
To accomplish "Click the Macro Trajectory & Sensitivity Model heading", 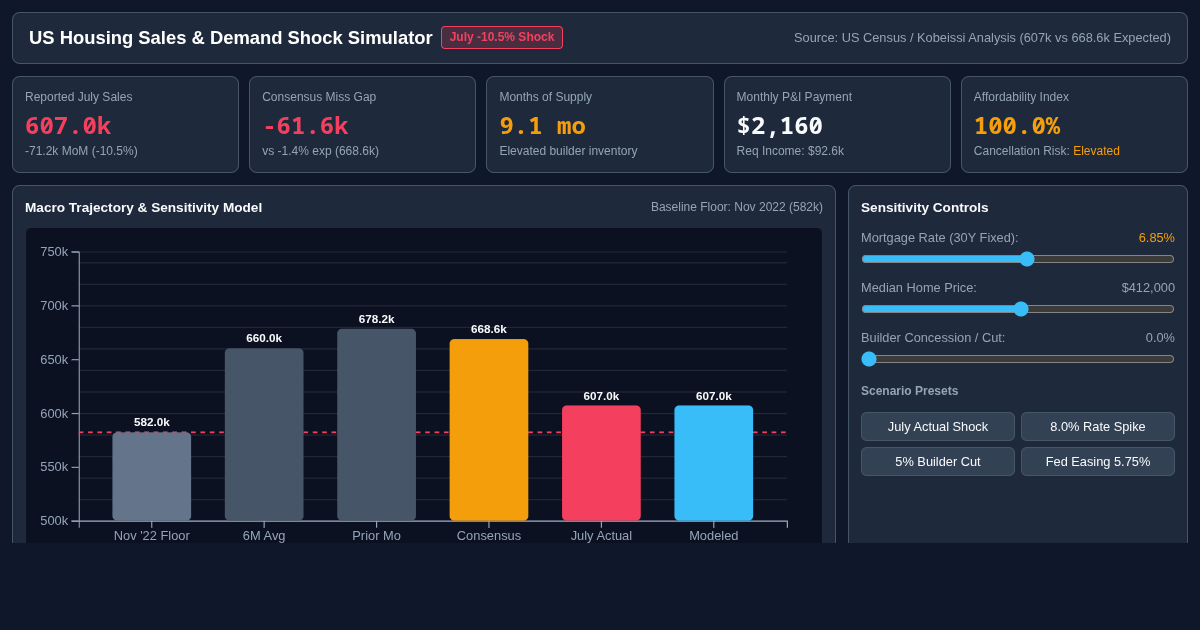I will 143,207.
